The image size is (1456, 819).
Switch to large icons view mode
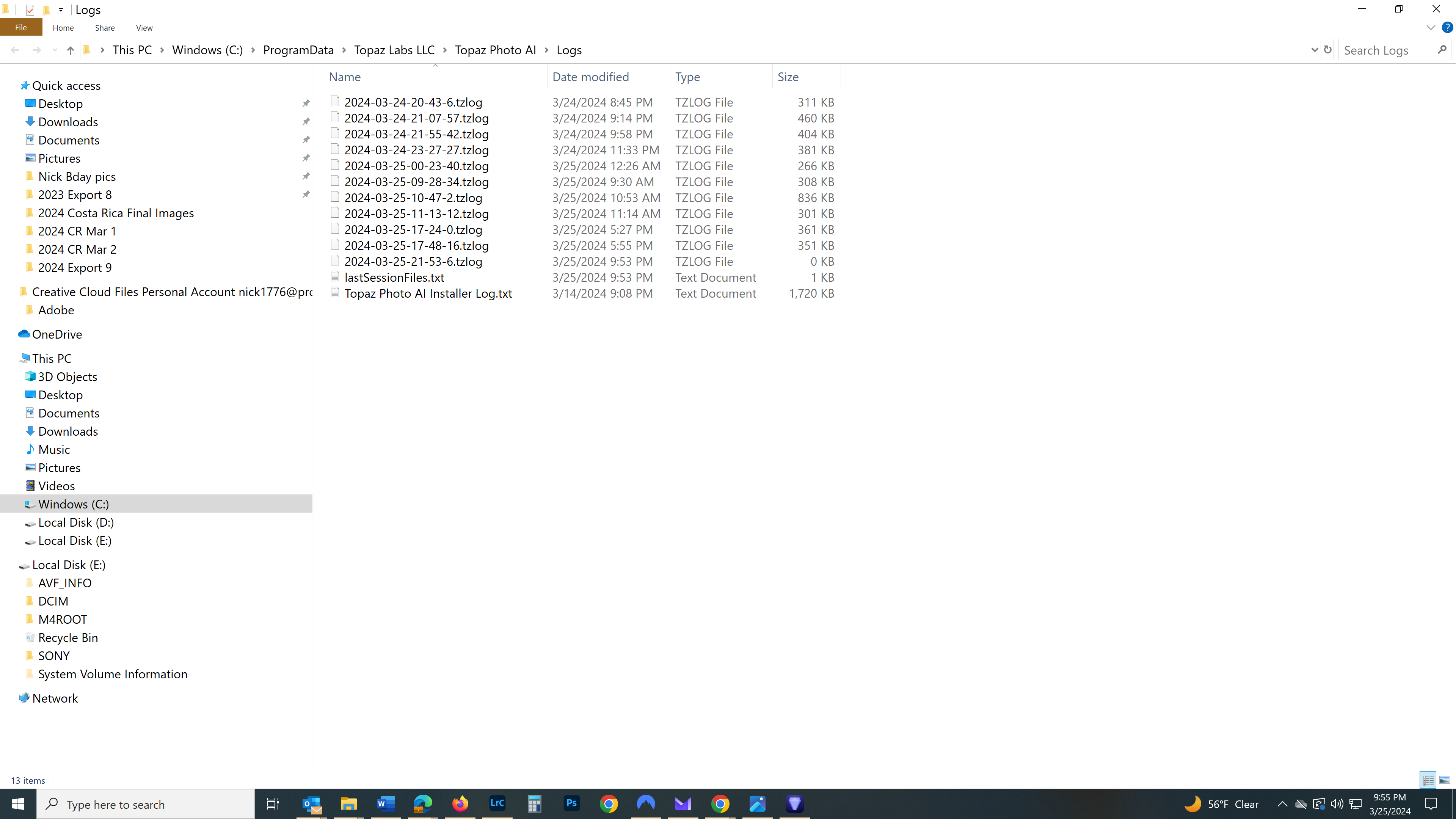tap(1444, 780)
